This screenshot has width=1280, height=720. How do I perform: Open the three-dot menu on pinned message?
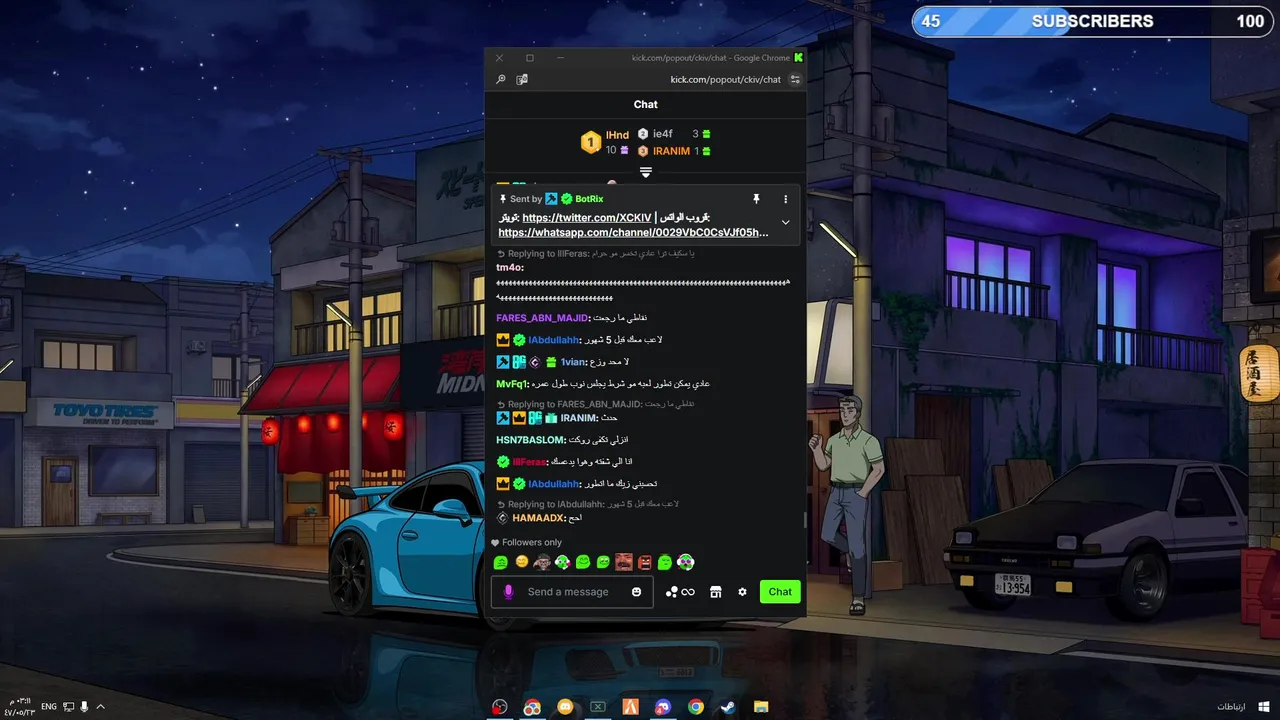tap(785, 199)
